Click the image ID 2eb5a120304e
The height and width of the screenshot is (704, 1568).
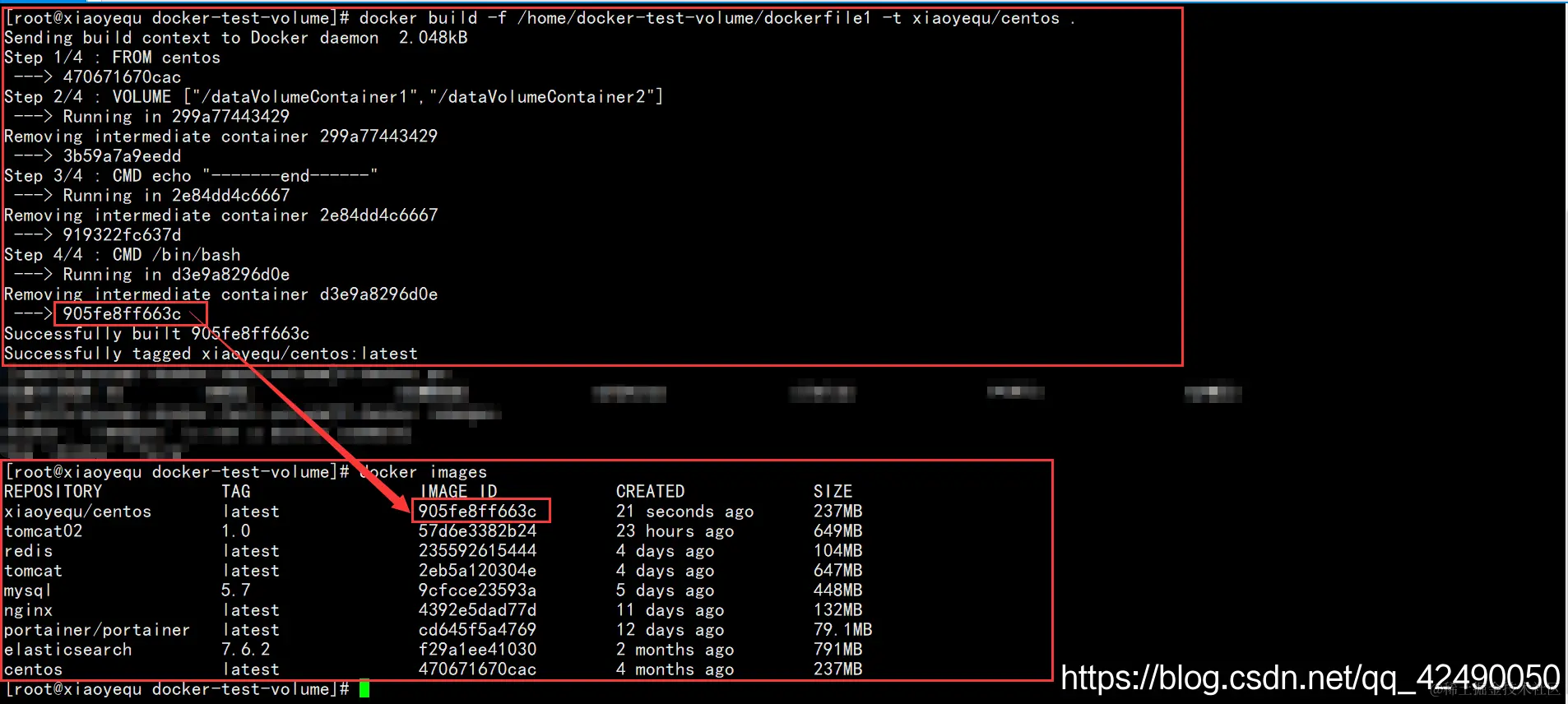pyautogui.click(x=477, y=571)
